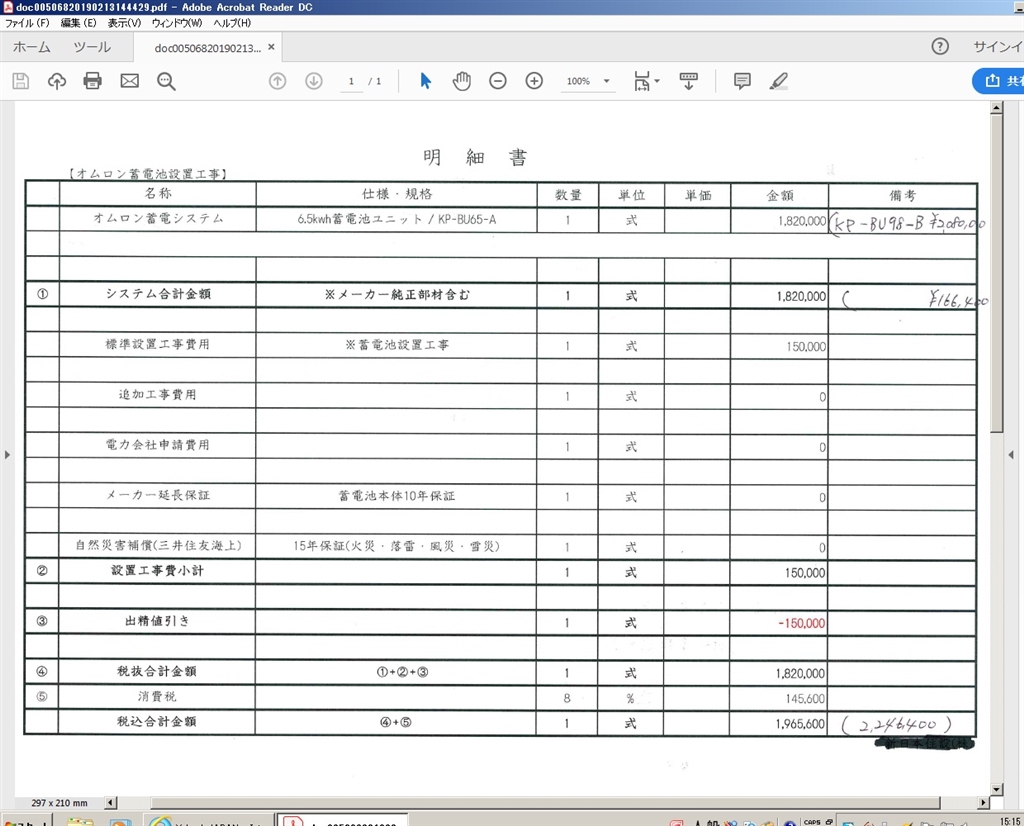Click the Save file icon
The height and width of the screenshot is (826, 1024).
point(21,81)
